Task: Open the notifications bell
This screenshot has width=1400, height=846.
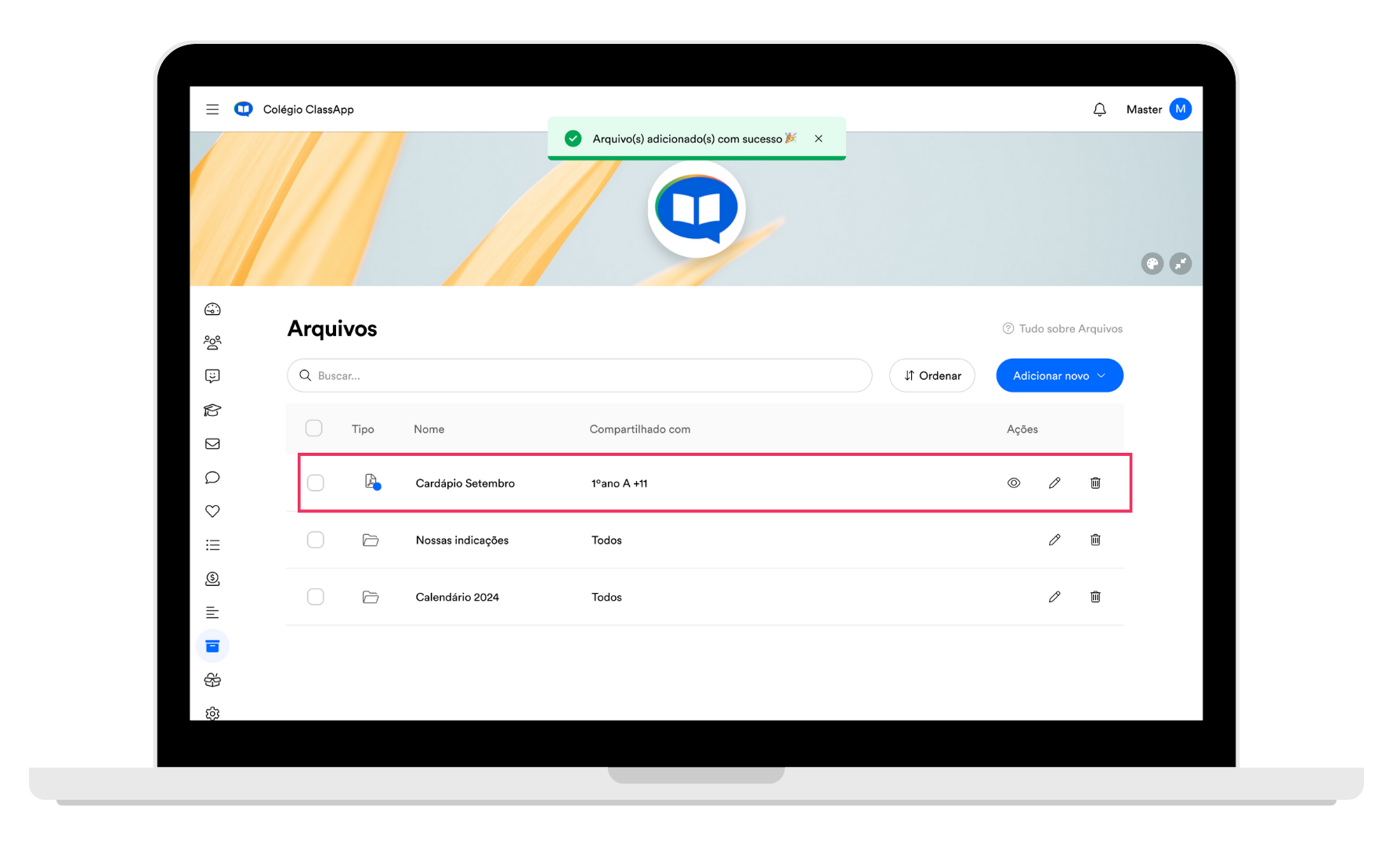Action: pos(1100,110)
